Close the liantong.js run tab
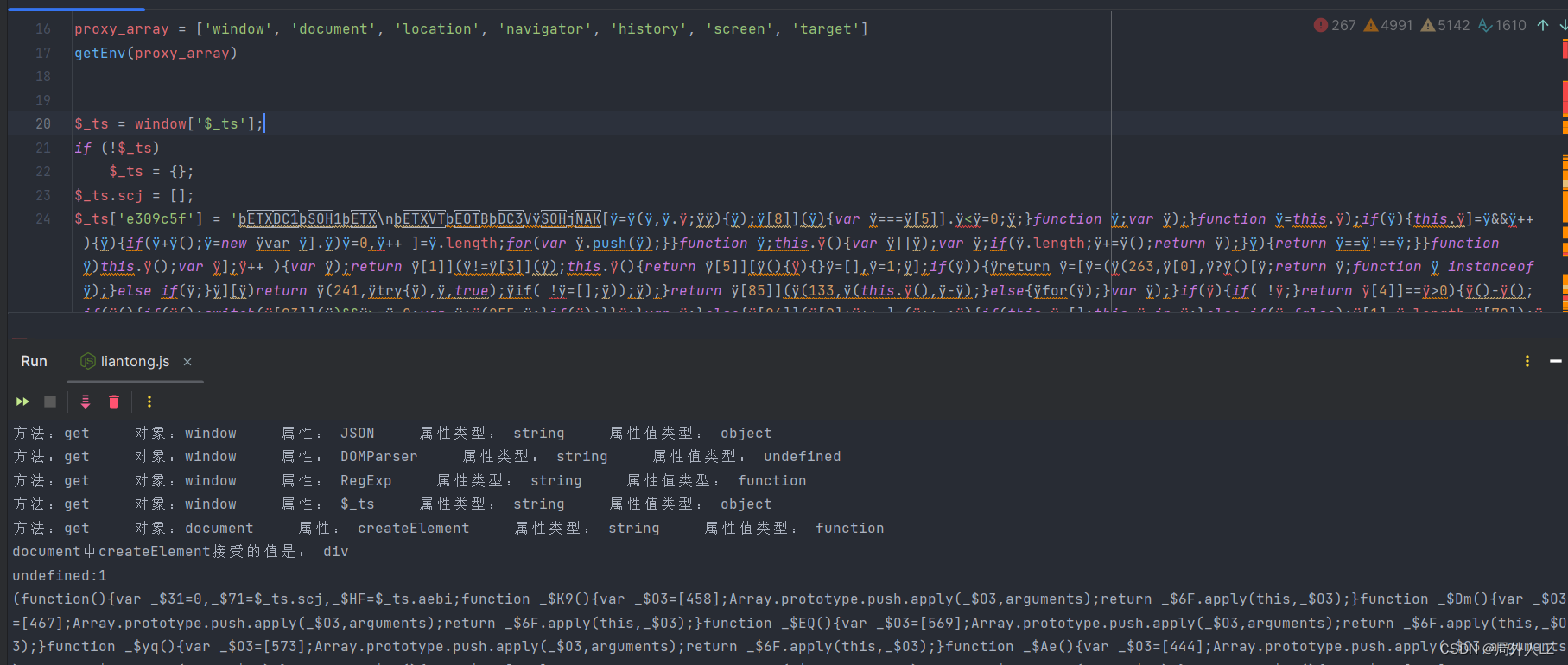The height and width of the screenshot is (665, 1568). coord(187,362)
